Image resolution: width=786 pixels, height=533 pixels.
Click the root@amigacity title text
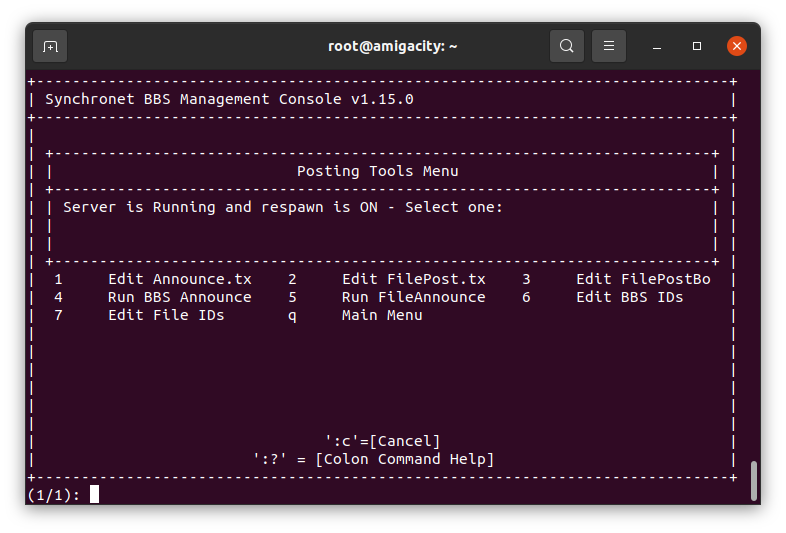[392, 46]
